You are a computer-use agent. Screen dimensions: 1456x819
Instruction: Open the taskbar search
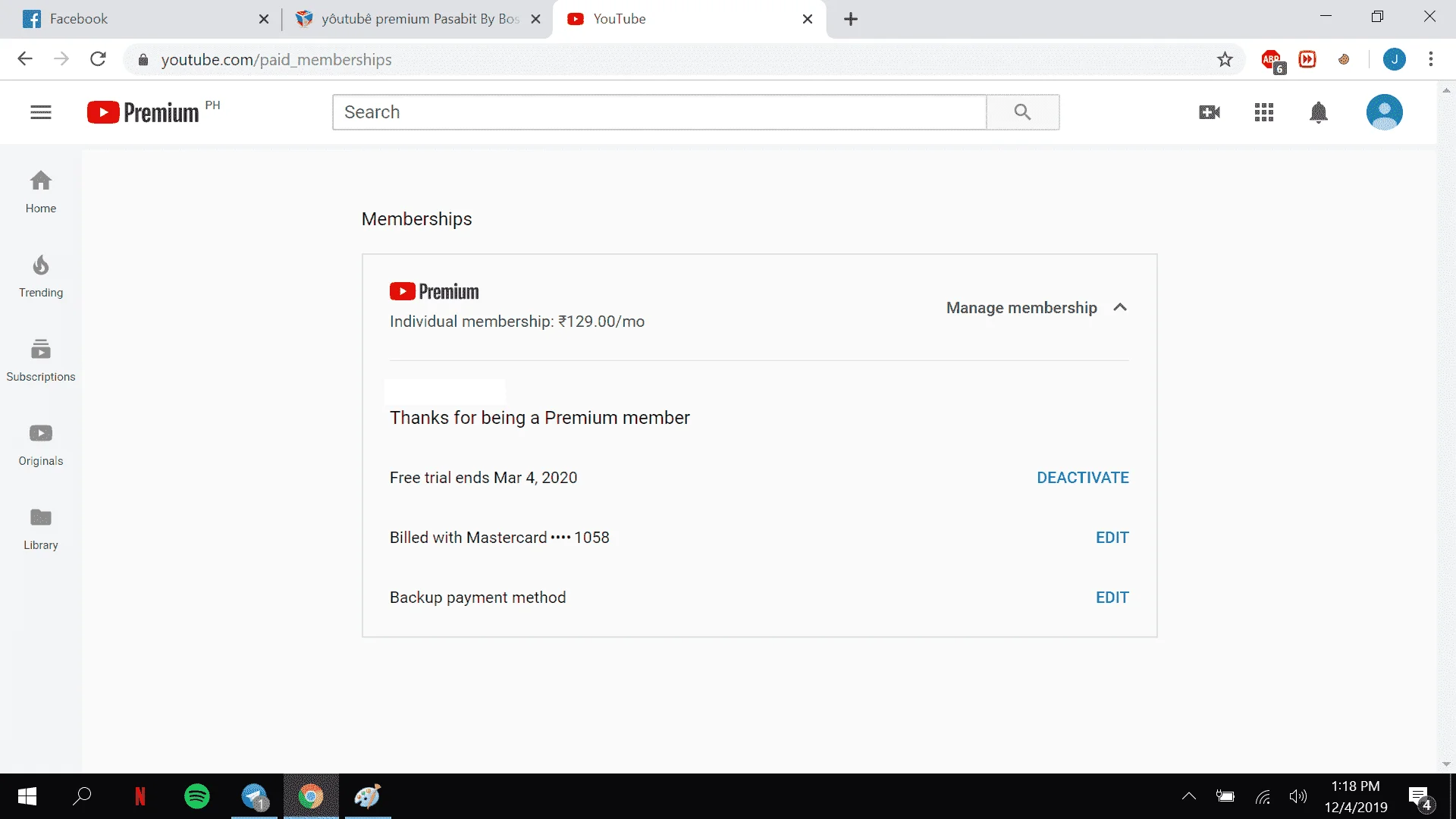coord(82,796)
